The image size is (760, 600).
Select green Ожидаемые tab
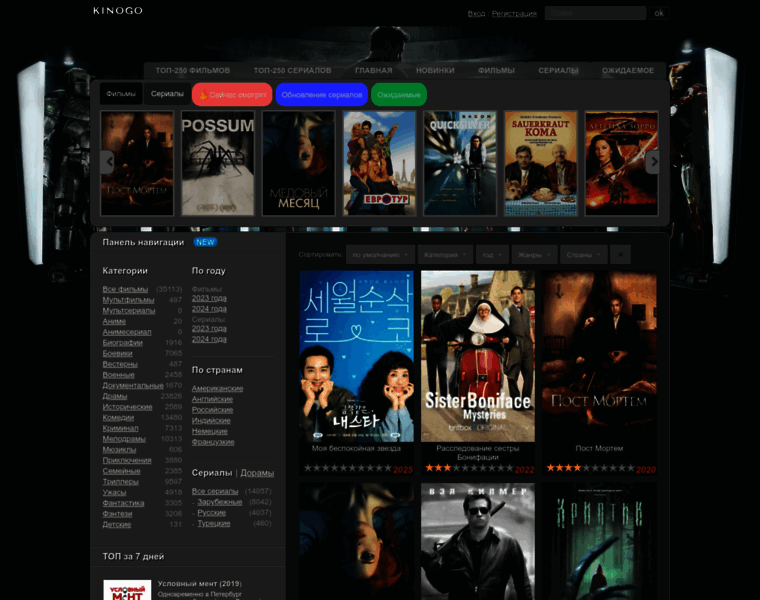click(398, 94)
